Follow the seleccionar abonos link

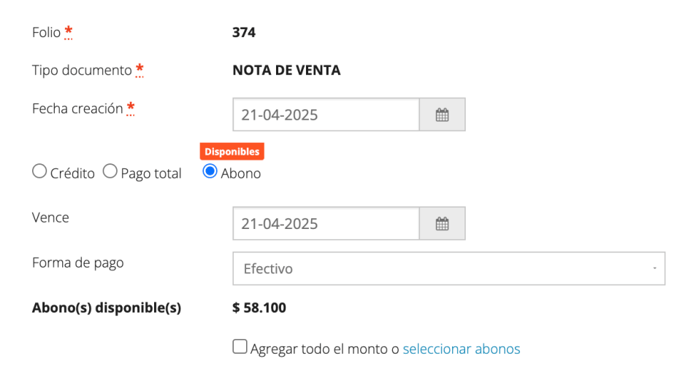pyautogui.click(x=462, y=349)
